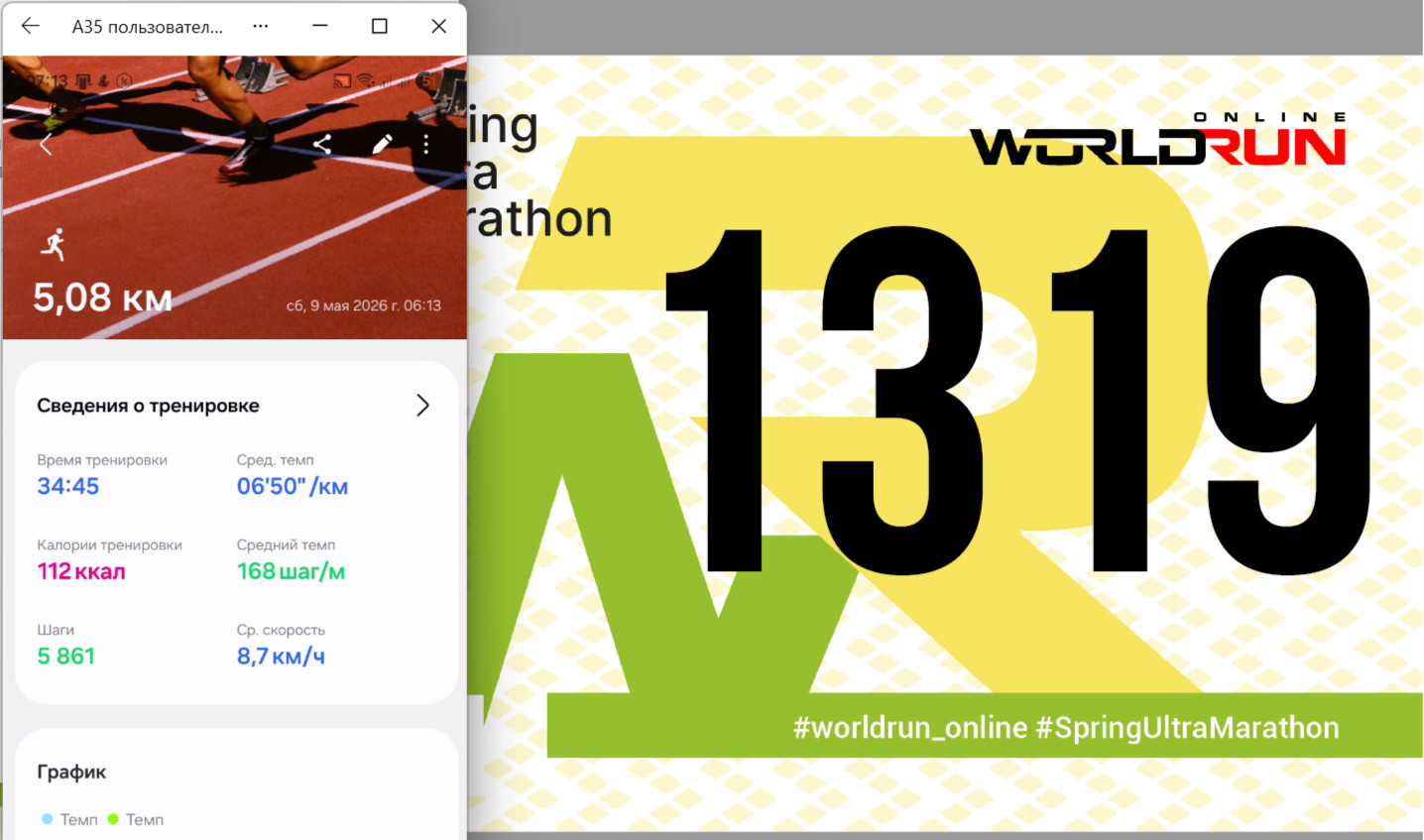Click the 112 ккал calories value
The image size is (1424, 840).
pyautogui.click(x=81, y=571)
